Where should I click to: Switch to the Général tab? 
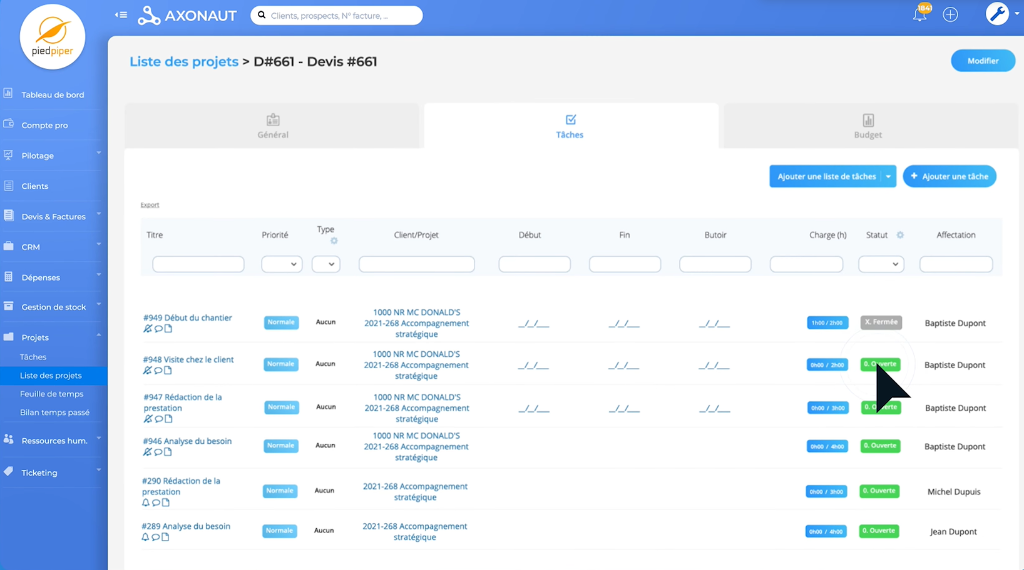[x=272, y=126]
